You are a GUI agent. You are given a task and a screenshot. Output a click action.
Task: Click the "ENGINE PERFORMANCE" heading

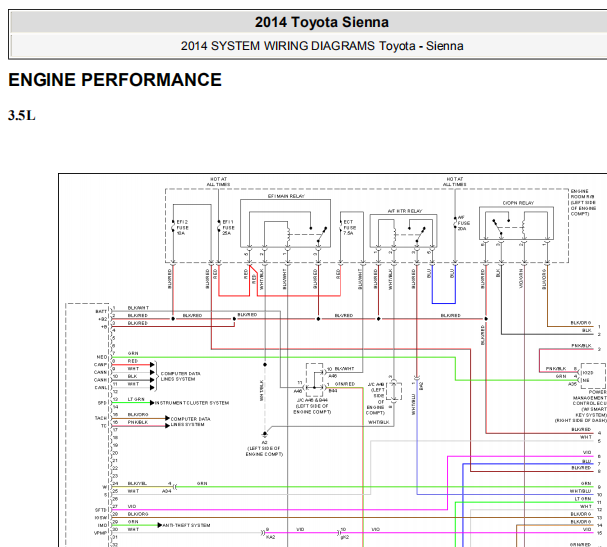click(115, 80)
